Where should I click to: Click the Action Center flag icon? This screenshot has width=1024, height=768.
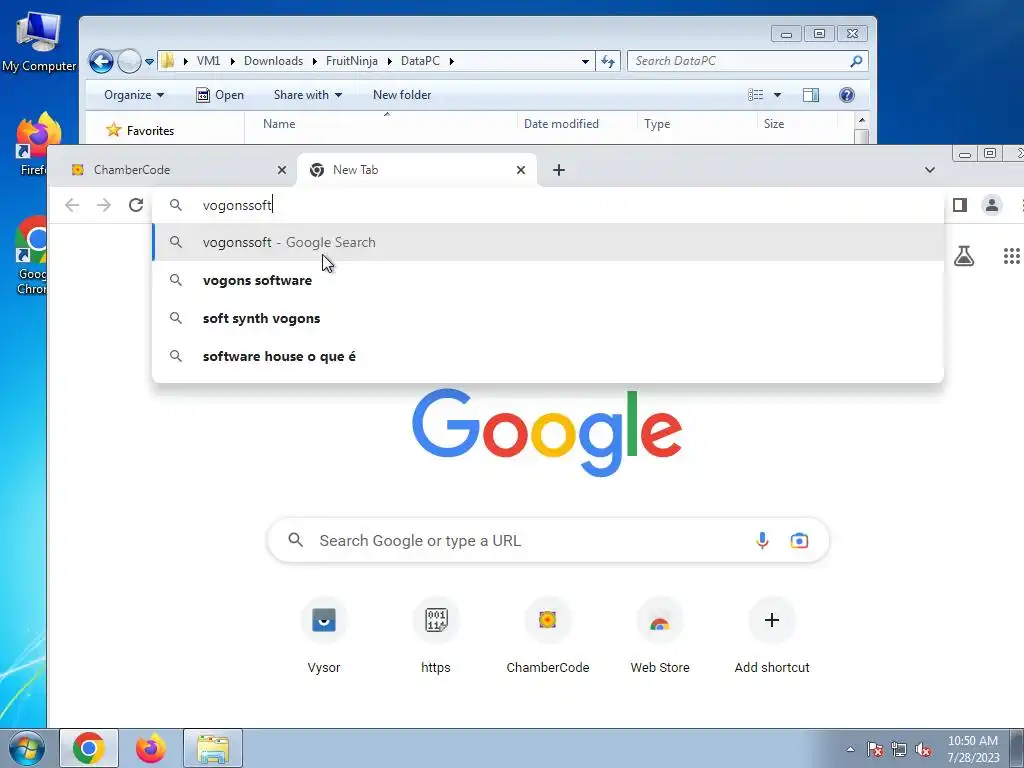875,750
